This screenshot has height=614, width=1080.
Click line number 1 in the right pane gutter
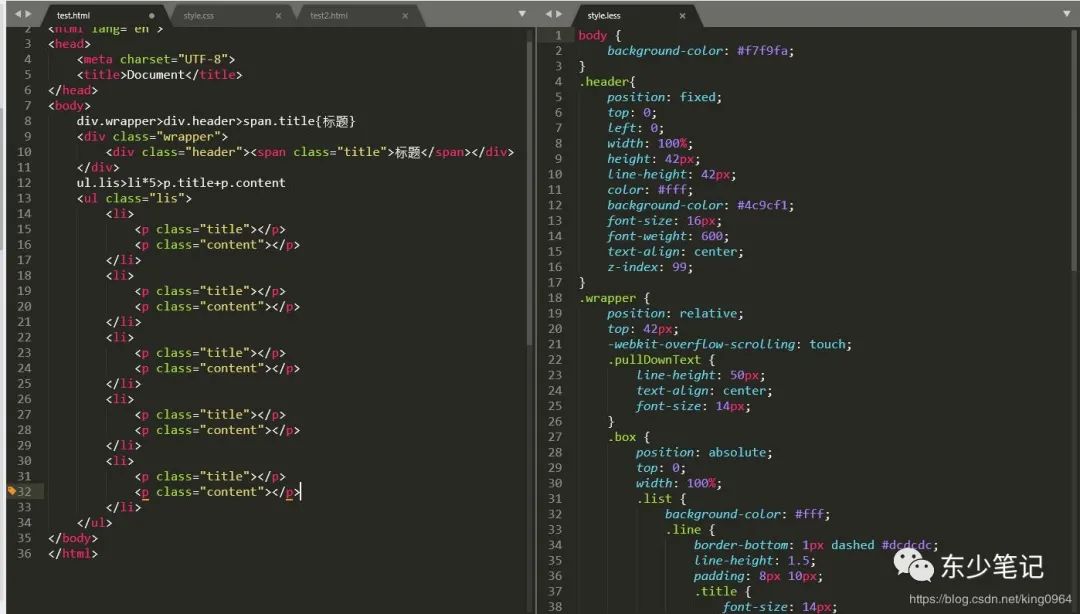[557, 34]
